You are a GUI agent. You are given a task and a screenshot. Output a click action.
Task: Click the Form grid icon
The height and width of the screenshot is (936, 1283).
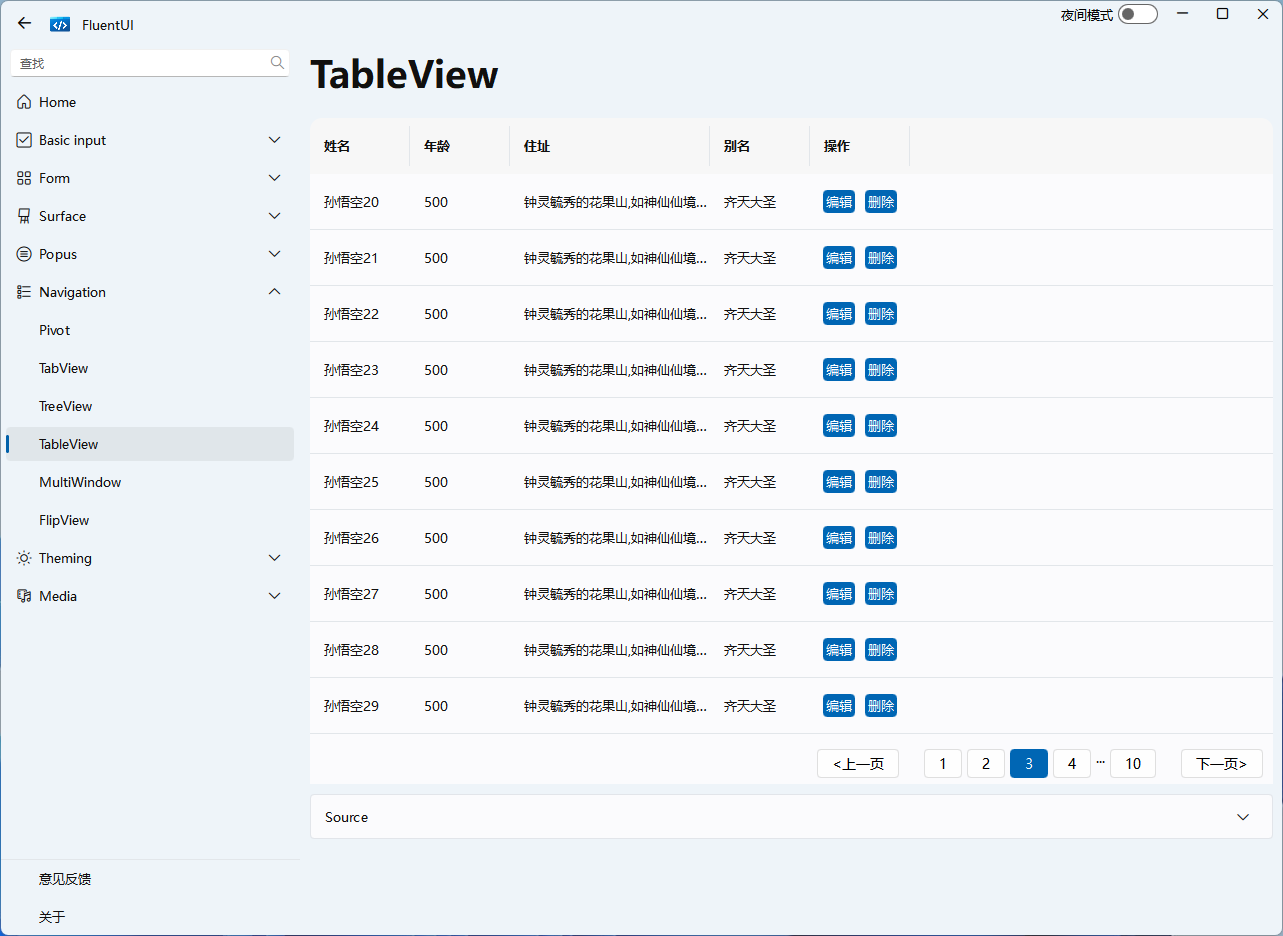24,178
